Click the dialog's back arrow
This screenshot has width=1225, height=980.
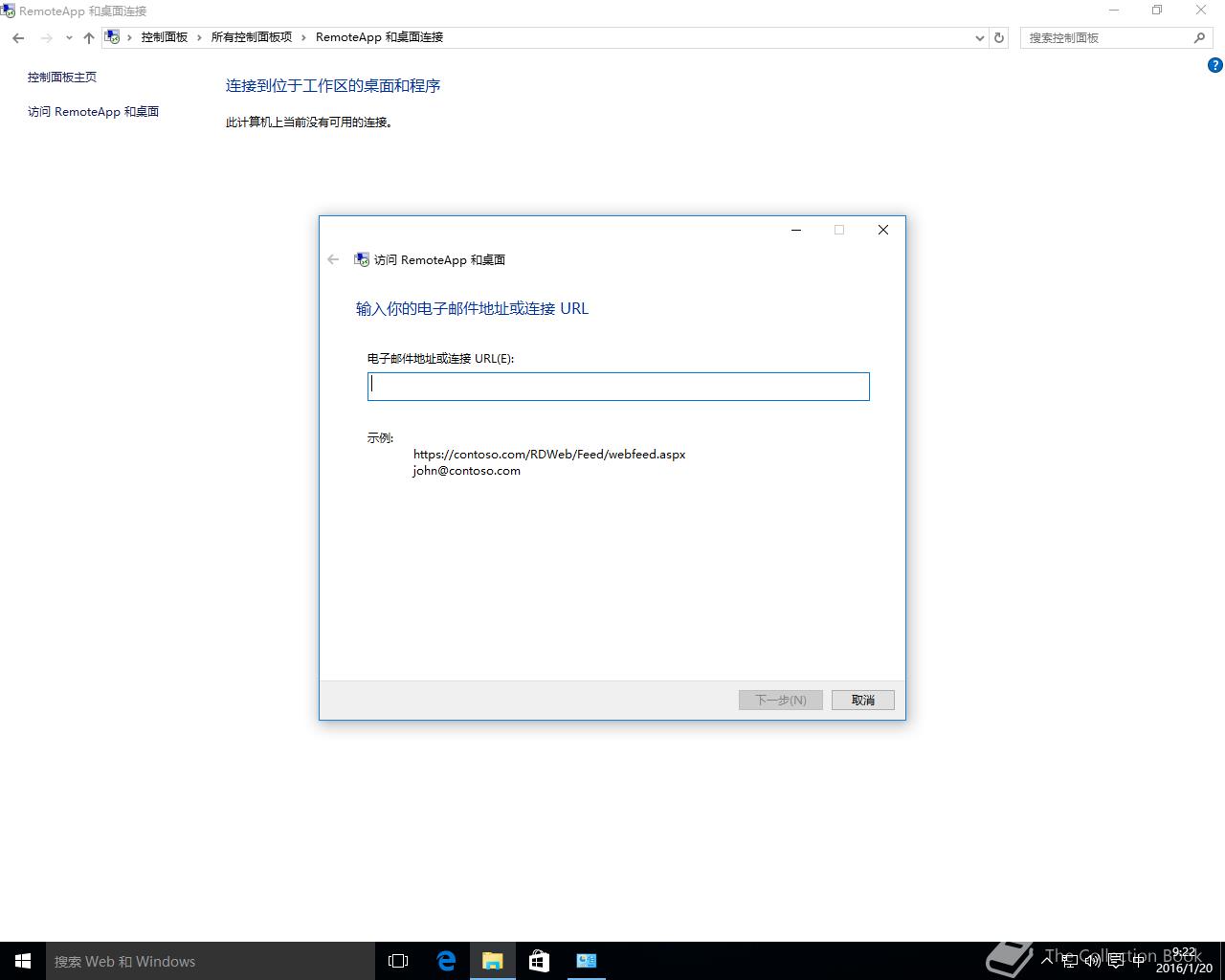tap(333, 259)
